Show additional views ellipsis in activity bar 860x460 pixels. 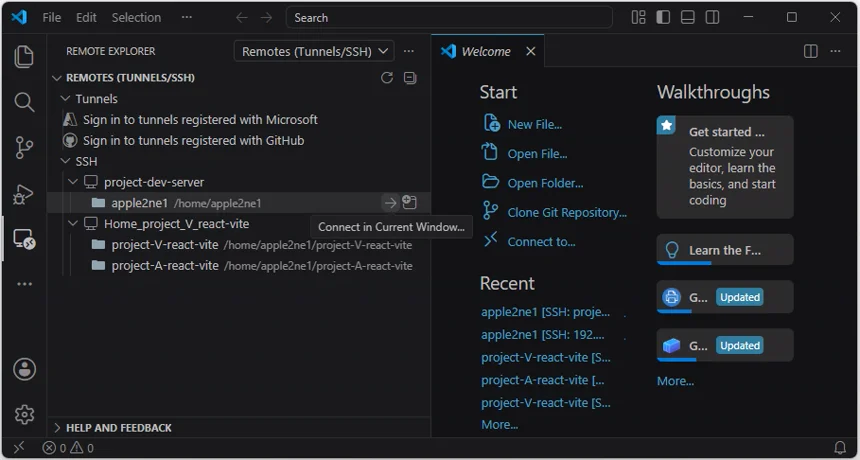pyautogui.click(x=24, y=284)
